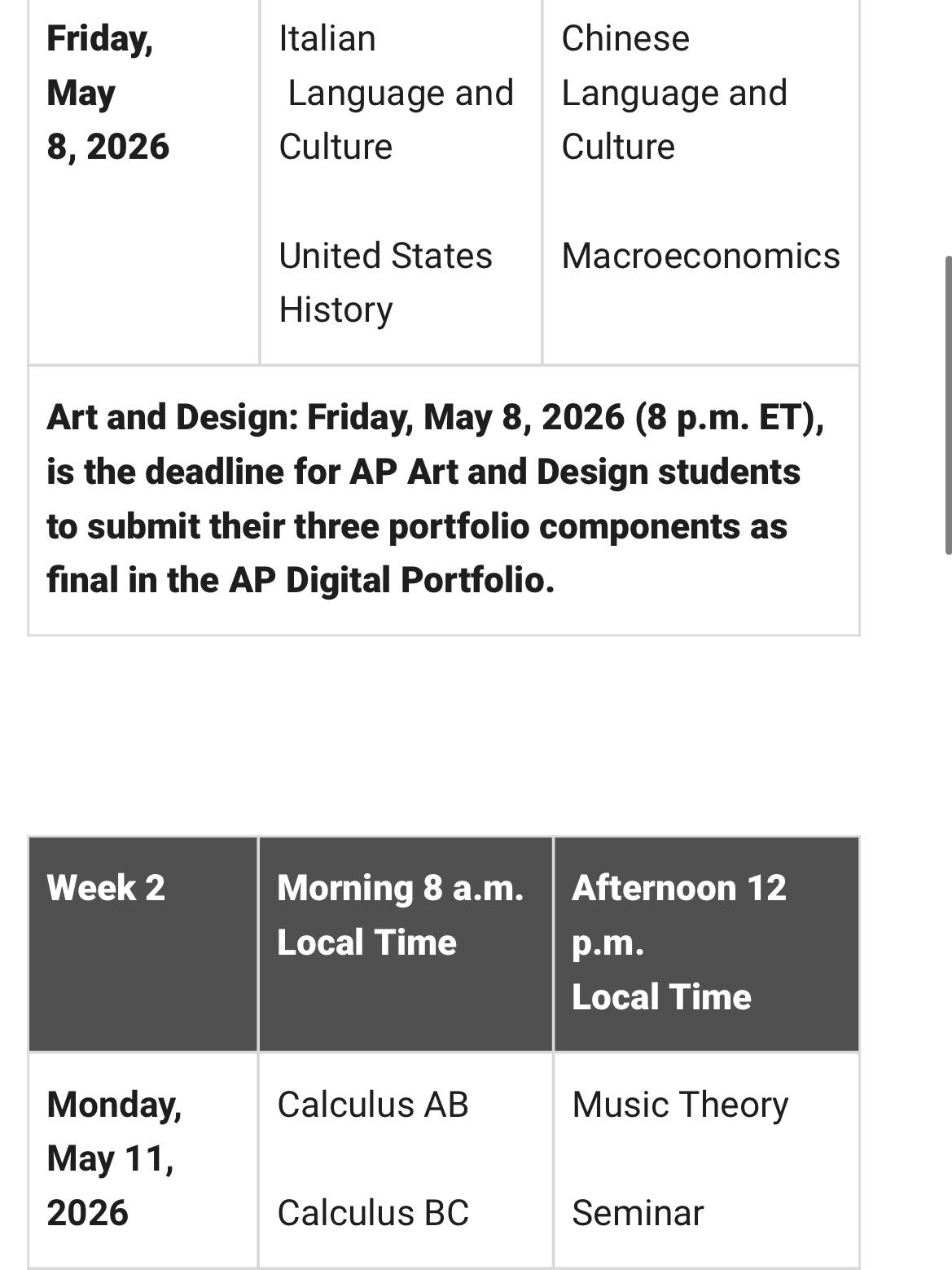Select Italian Language and Culture exam entry

(x=396, y=93)
